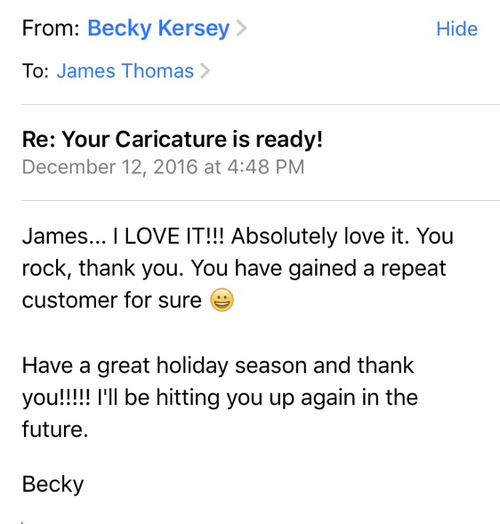
Task: Click the December 12, 2016 date line
Action: [x=163, y=167]
